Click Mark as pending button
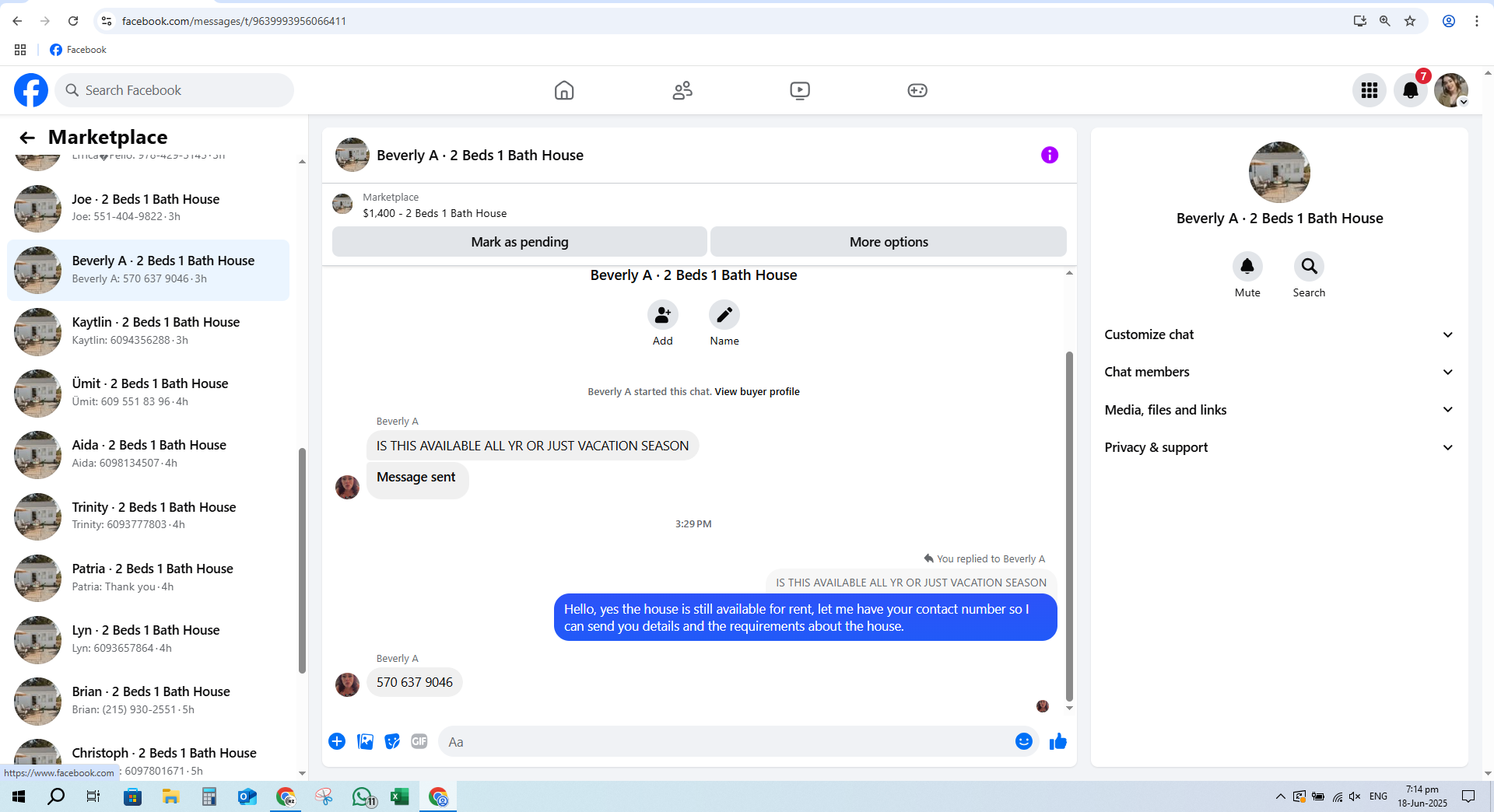 (520, 242)
